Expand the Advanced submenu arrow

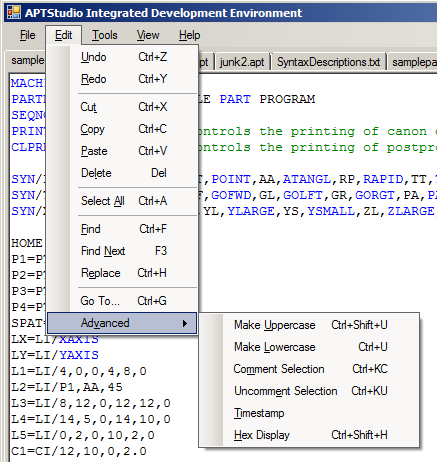click(x=185, y=323)
